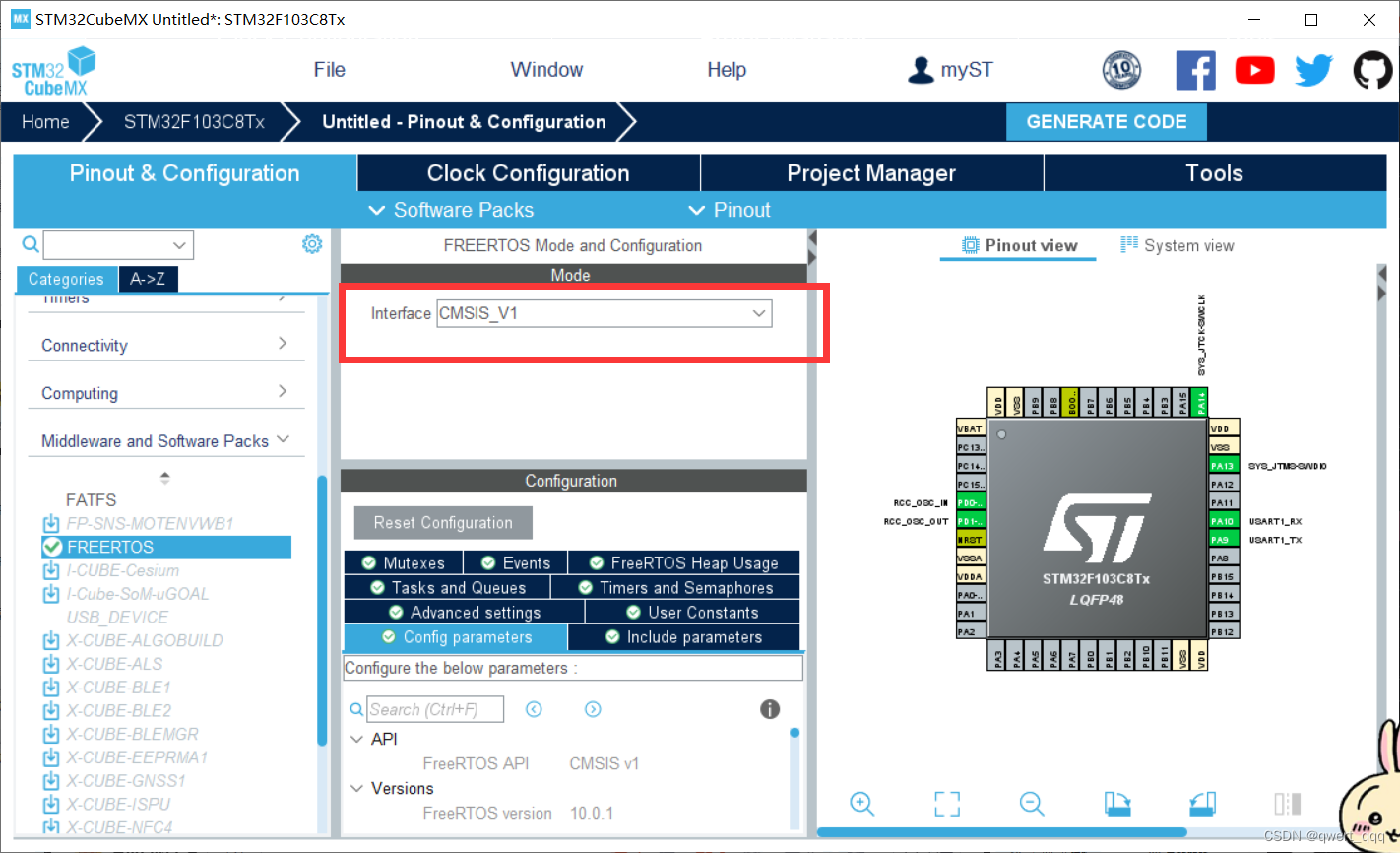Screen dimensions: 1400x853
Task: Open the GitHub icon link
Action: [1372, 70]
